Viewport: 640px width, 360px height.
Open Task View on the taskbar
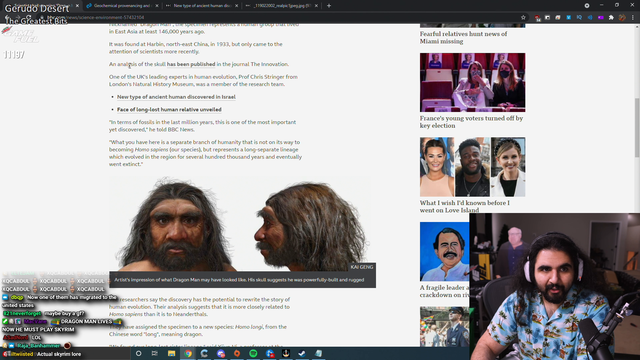pyautogui.click(x=155, y=353)
